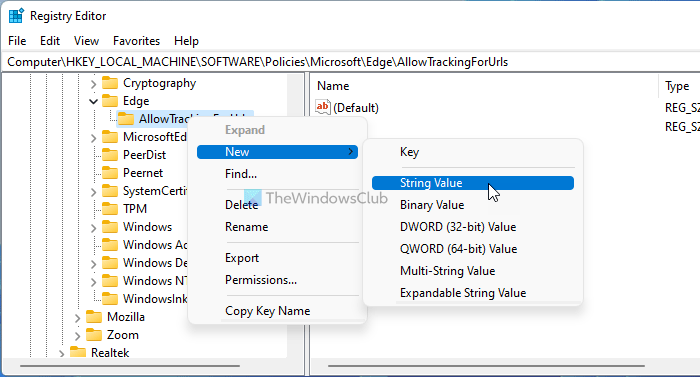Select the Edge tree item label
The width and height of the screenshot is (700, 377).
point(136,101)
